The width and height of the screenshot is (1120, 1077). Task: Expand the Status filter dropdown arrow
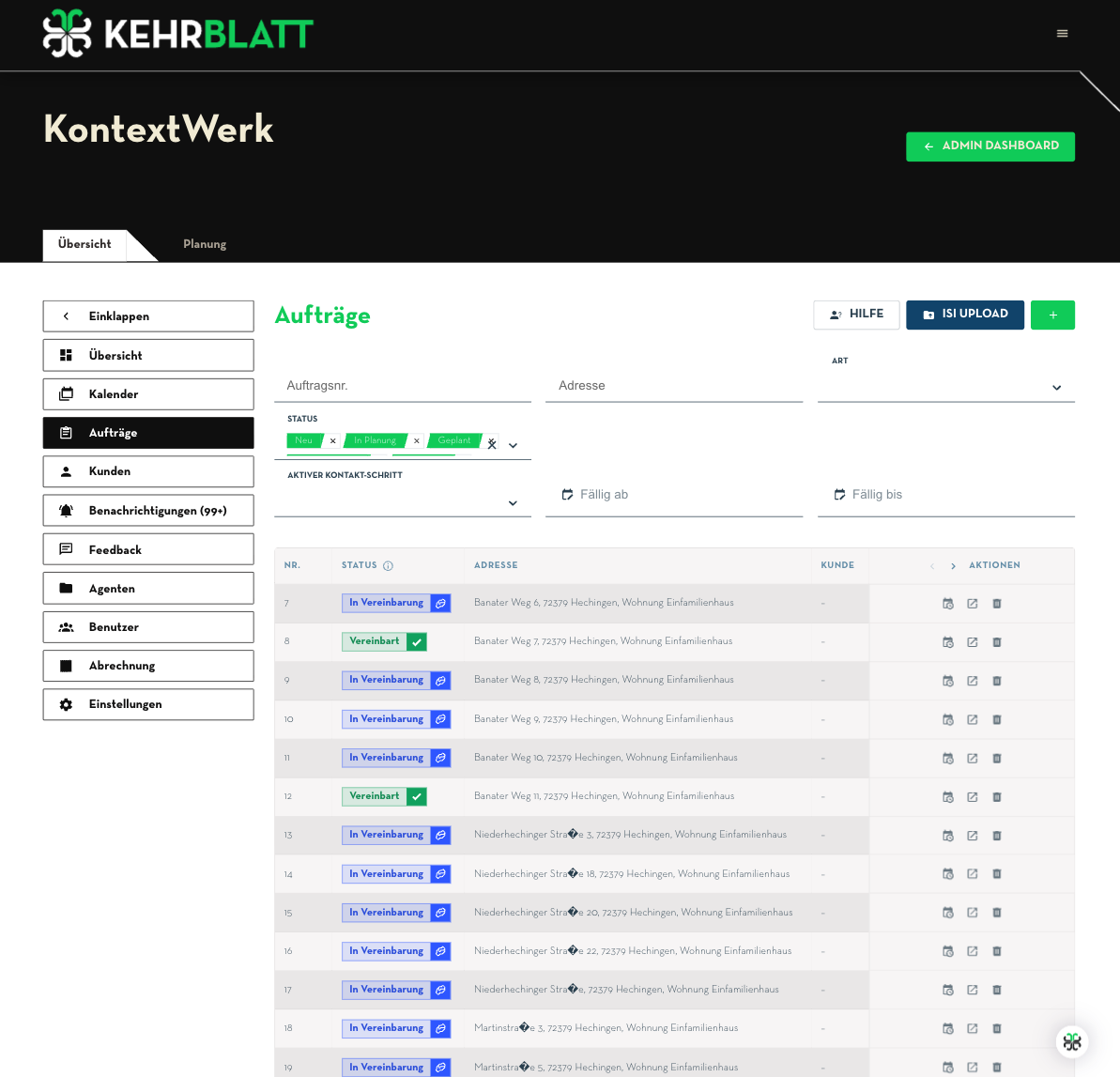513,445
